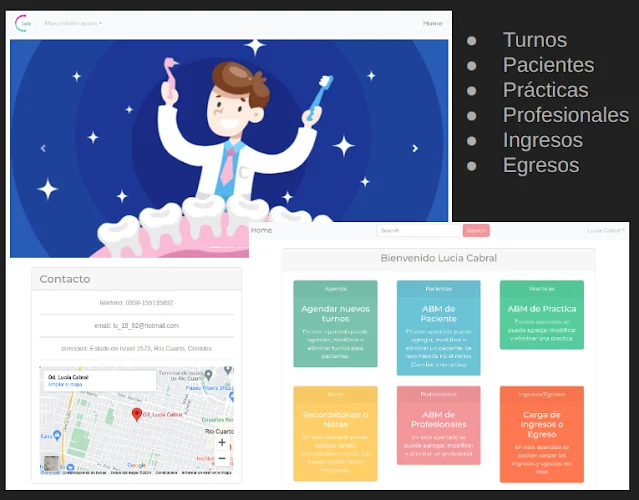Screen dimensions: 639x500
Task: Open the ABM de Paciente card
Action: click(x=438, y=328)
